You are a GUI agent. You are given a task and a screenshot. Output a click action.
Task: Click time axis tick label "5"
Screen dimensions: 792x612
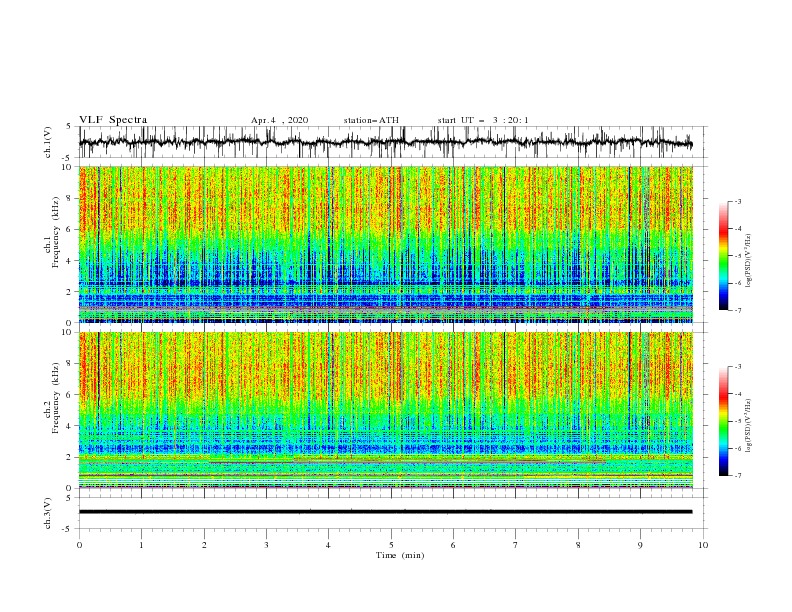[x=391, y=545]
